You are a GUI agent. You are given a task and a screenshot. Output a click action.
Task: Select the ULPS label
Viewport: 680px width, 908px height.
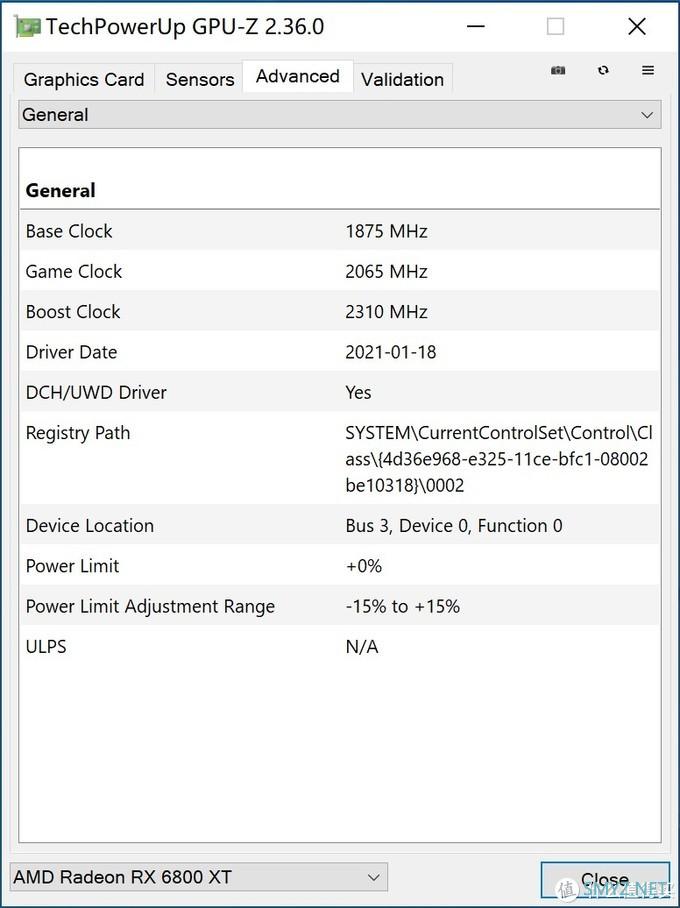pos(46,646)
